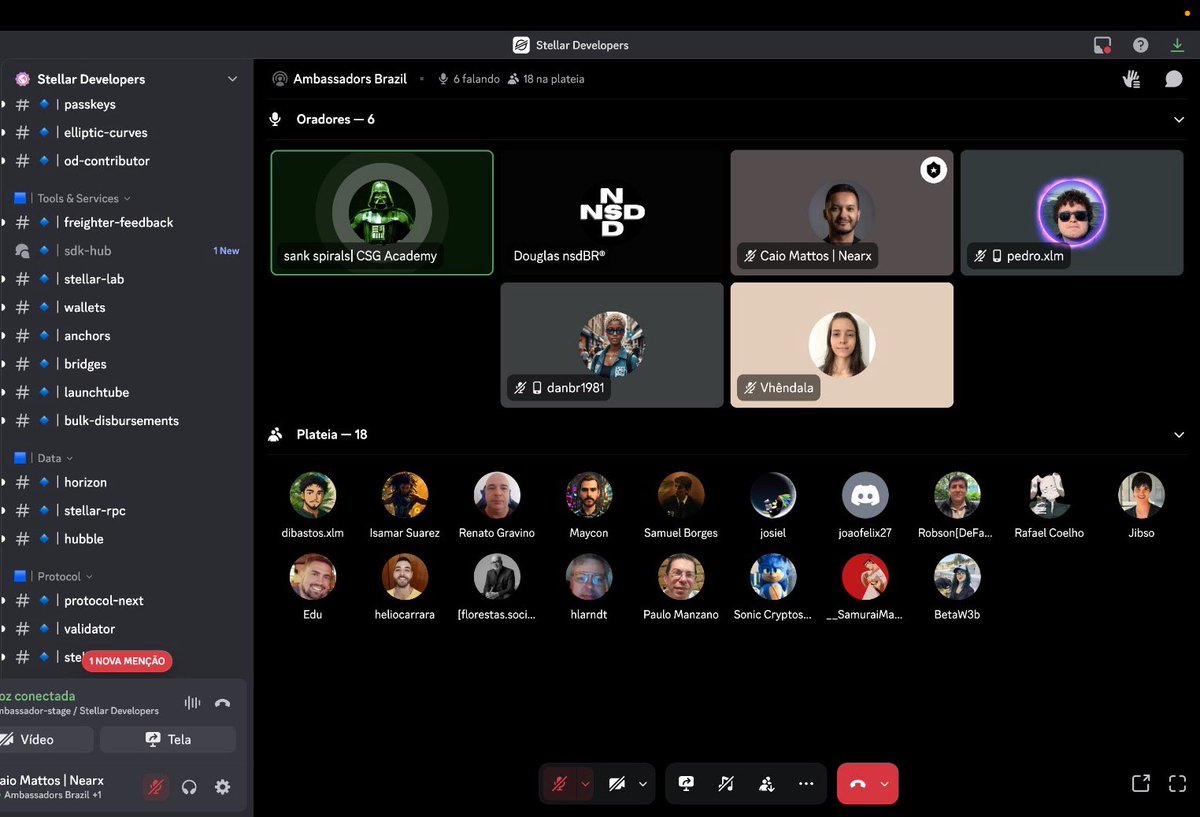Click BetaW3b audience avatar
This screenshot has height=817, width=1200.
coord(957,577)
